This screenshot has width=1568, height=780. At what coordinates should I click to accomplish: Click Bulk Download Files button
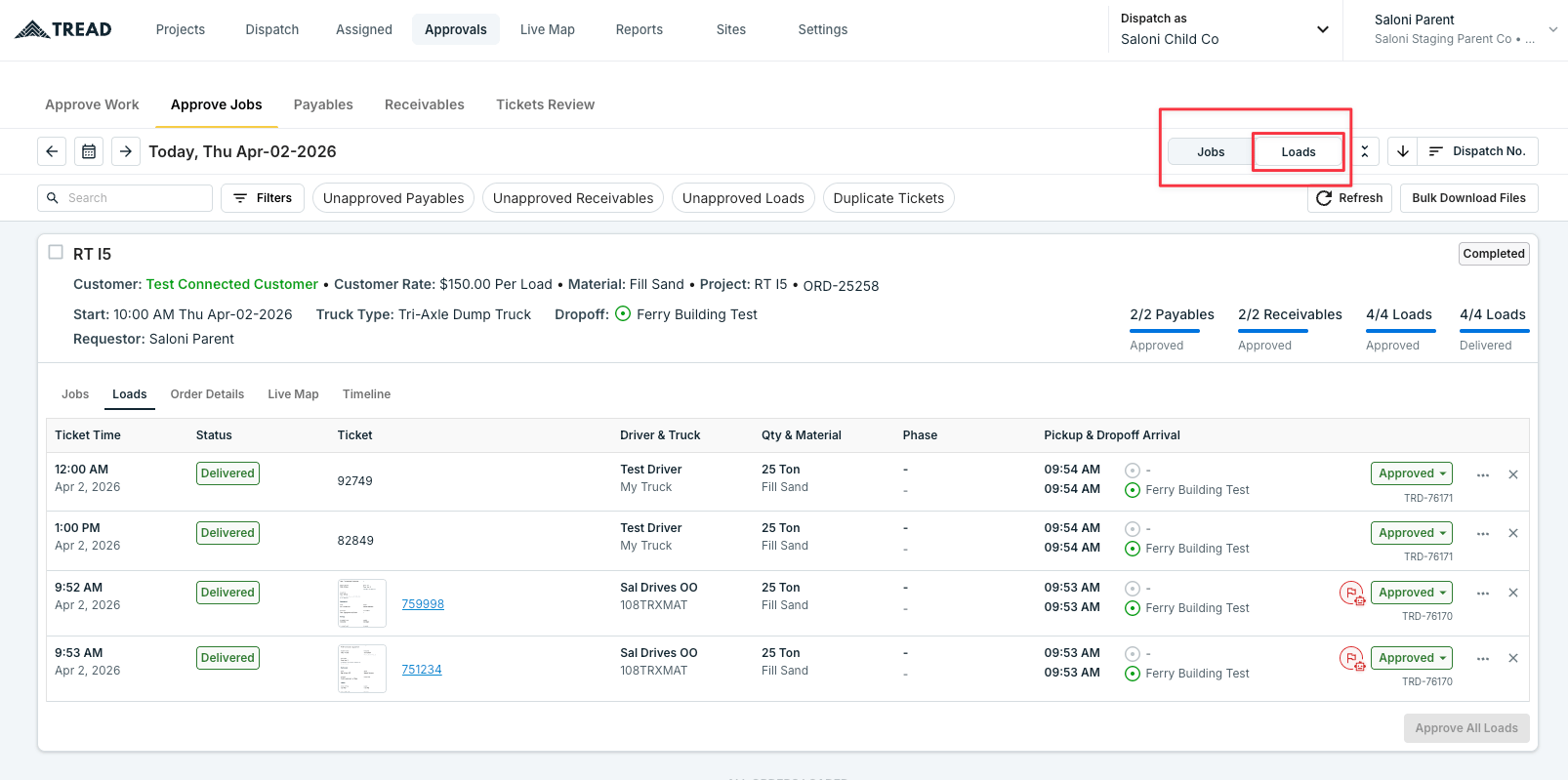pos(1468,198)
